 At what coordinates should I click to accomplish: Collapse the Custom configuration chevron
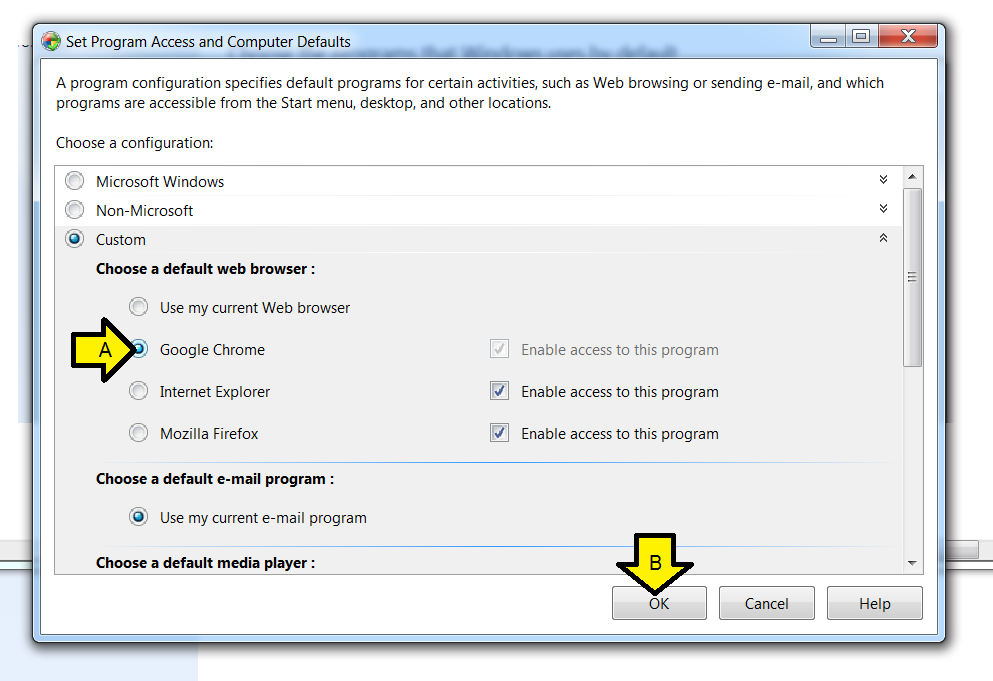point(883,238)
